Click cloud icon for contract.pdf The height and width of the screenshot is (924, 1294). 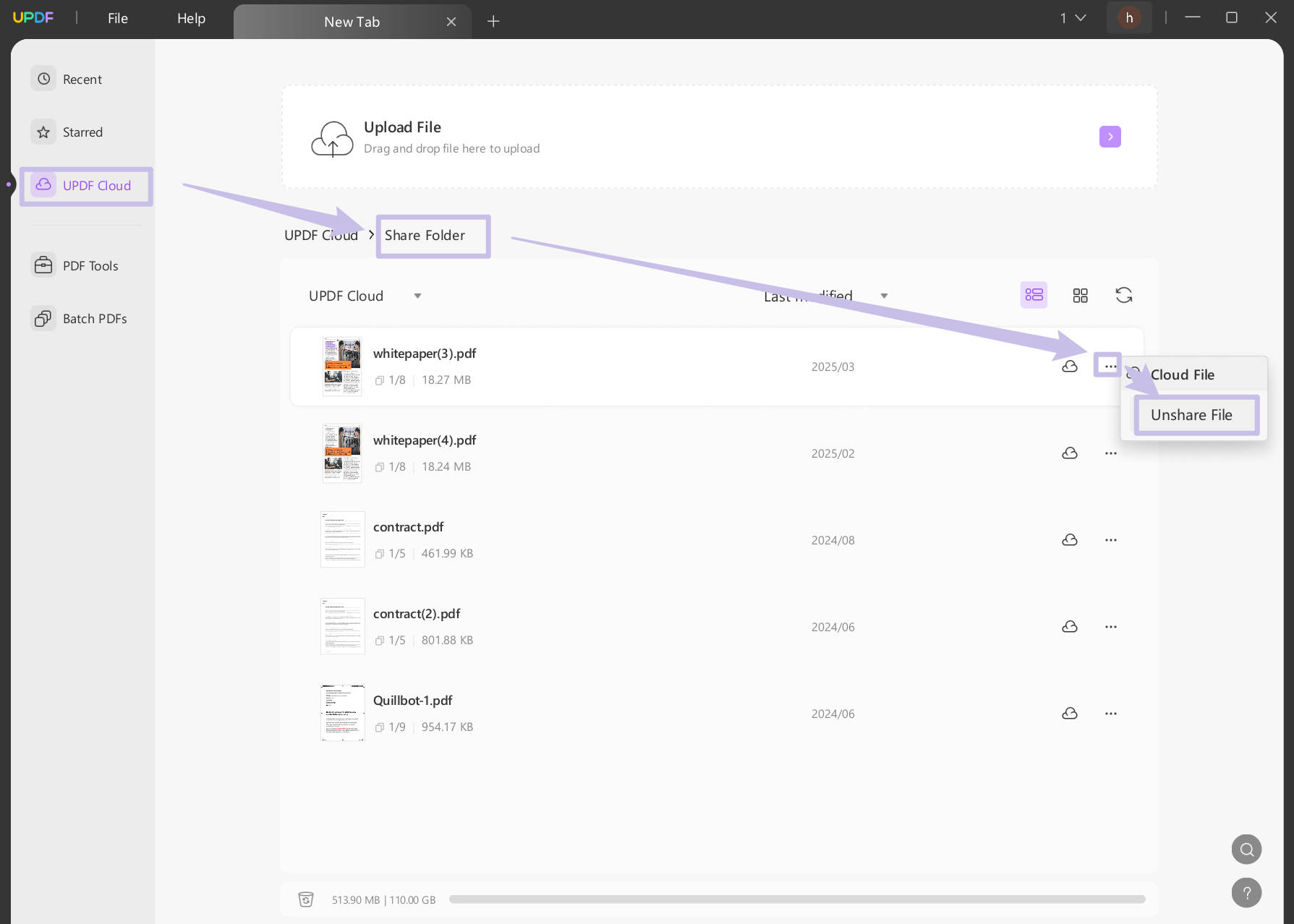click(x=1070, y=540)
